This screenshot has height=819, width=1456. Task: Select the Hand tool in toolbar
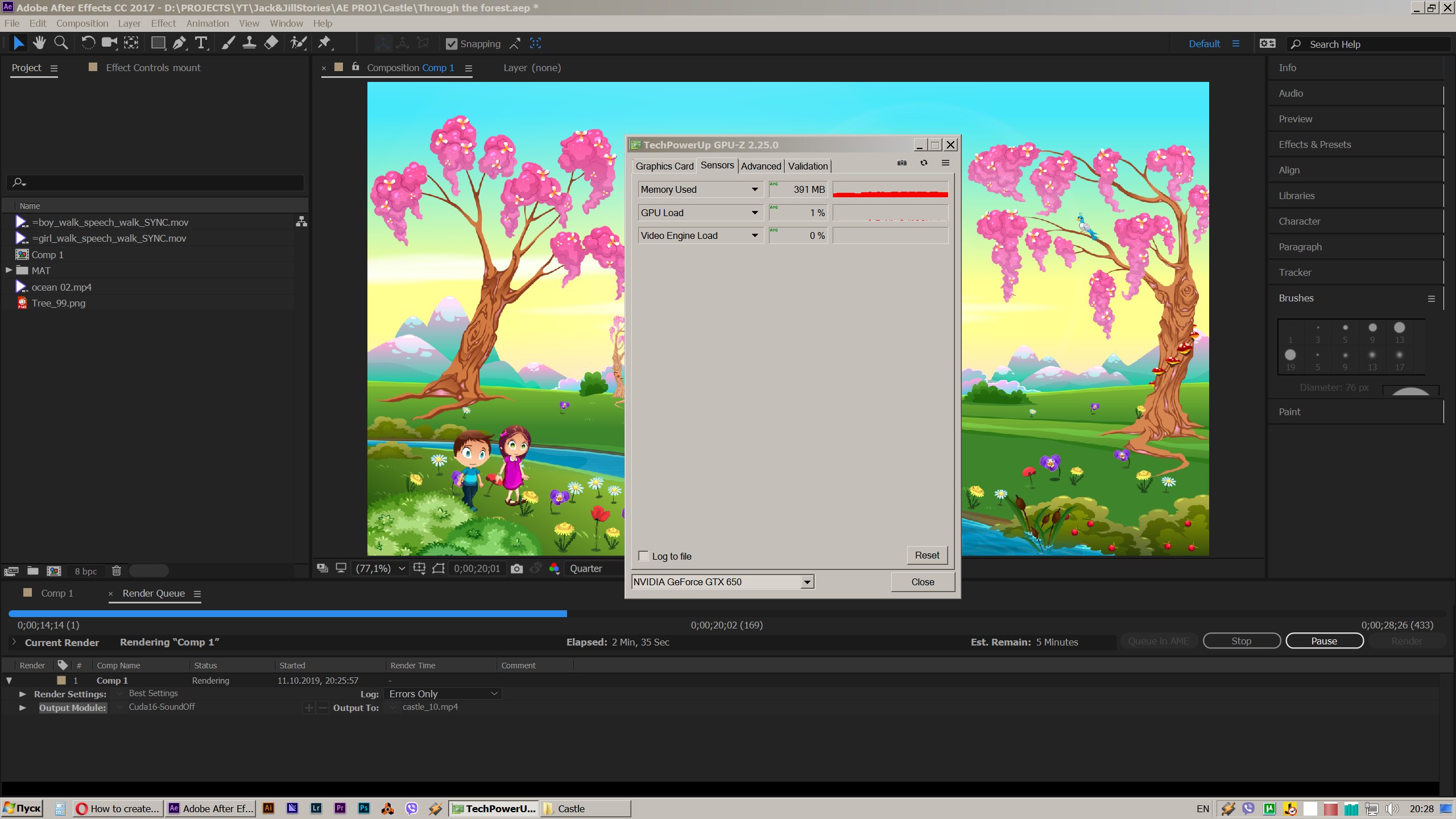pyautogui.click(x=39, y=43)
